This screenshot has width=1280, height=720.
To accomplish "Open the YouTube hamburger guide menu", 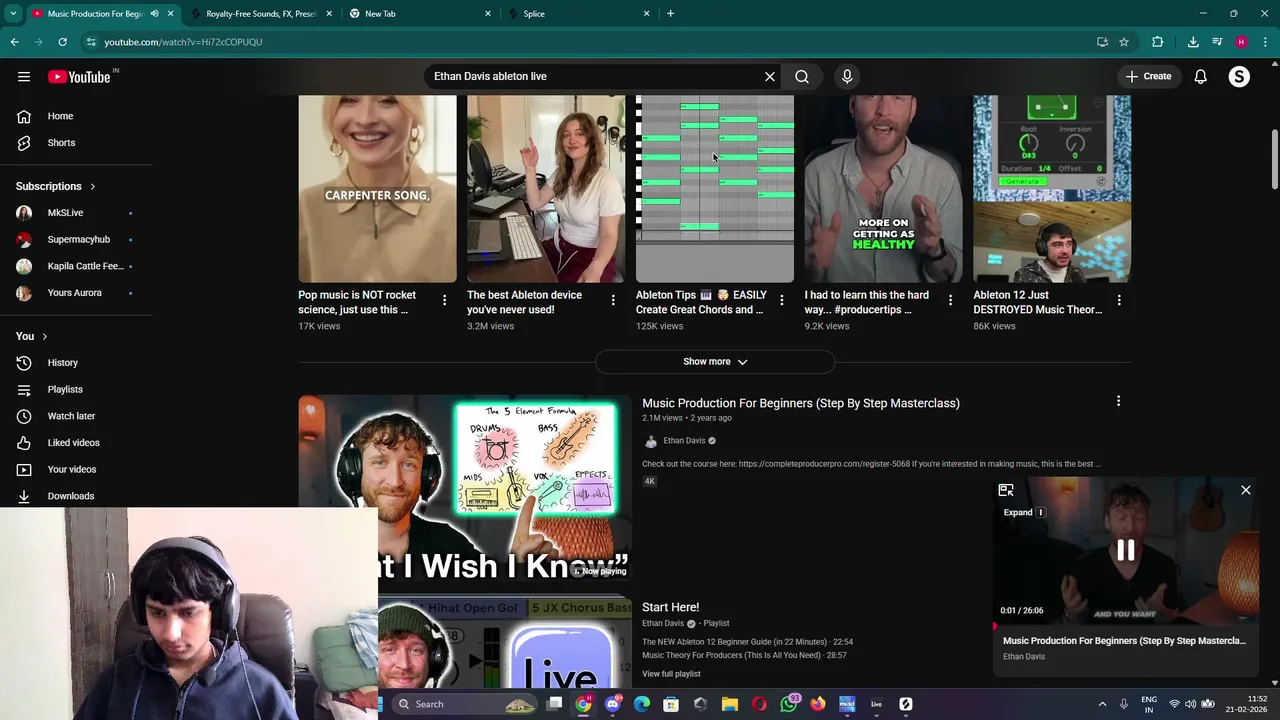I will pyautogui.click(x=24, y=77).
